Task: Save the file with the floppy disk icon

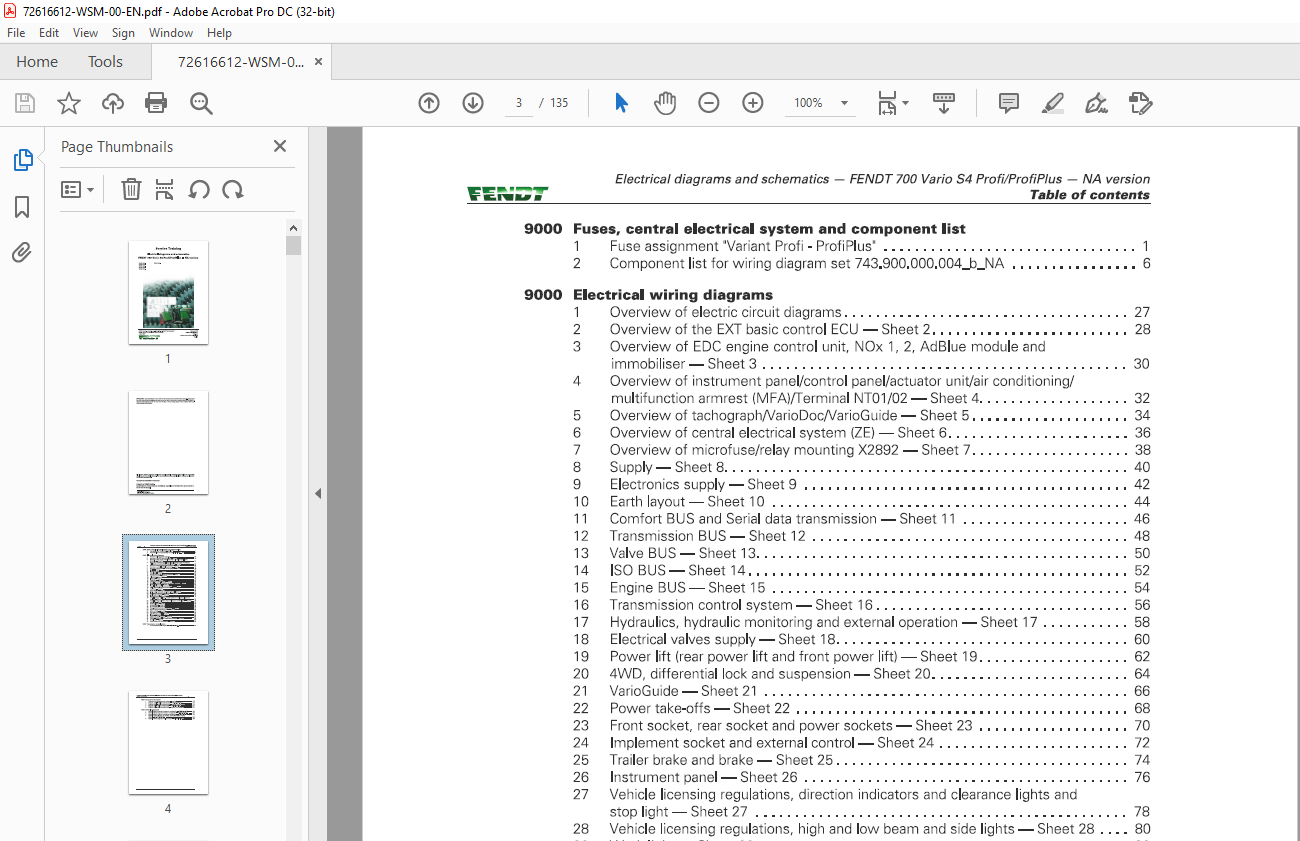Action: click(25, 103)
